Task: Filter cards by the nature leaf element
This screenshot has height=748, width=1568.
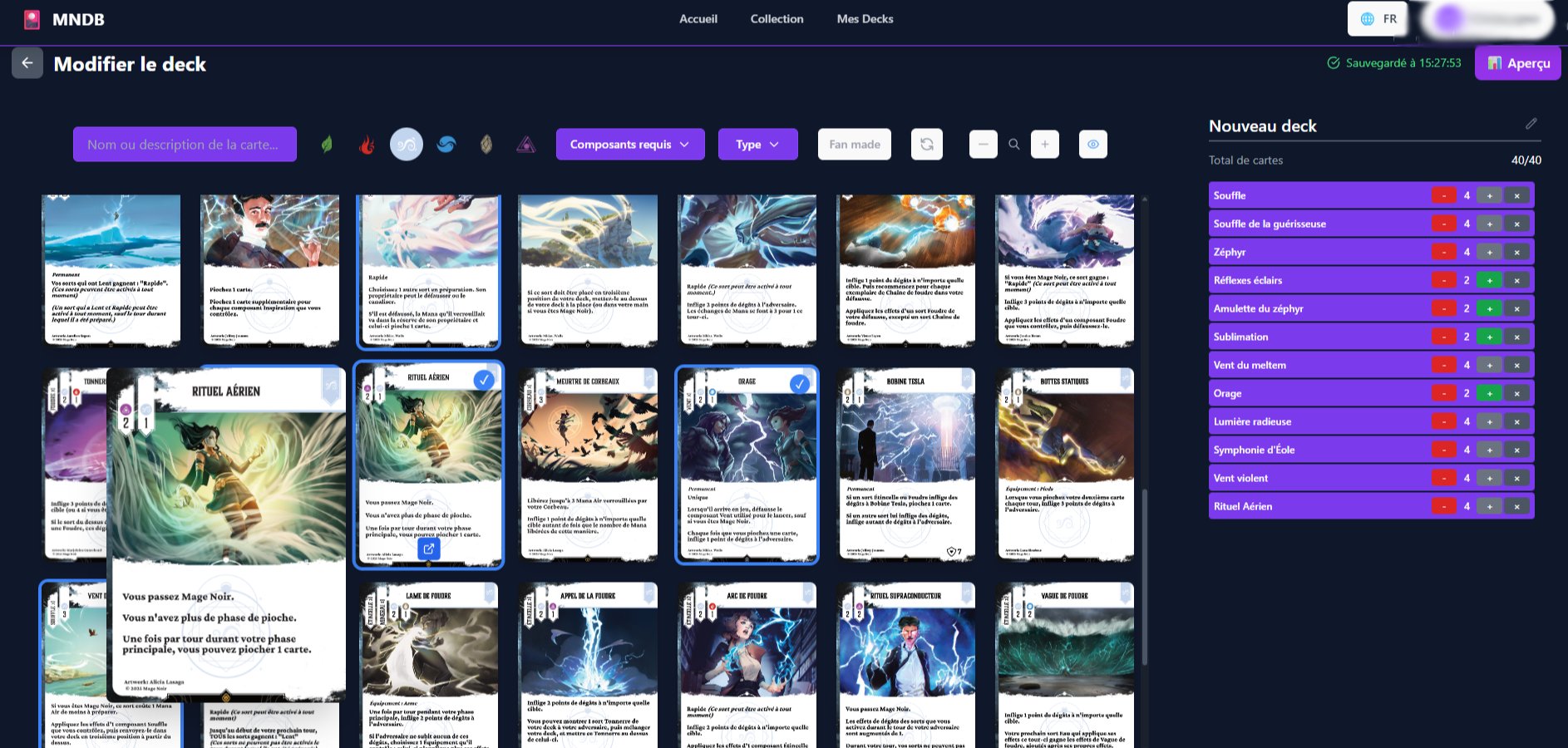Action: point(327,144)
